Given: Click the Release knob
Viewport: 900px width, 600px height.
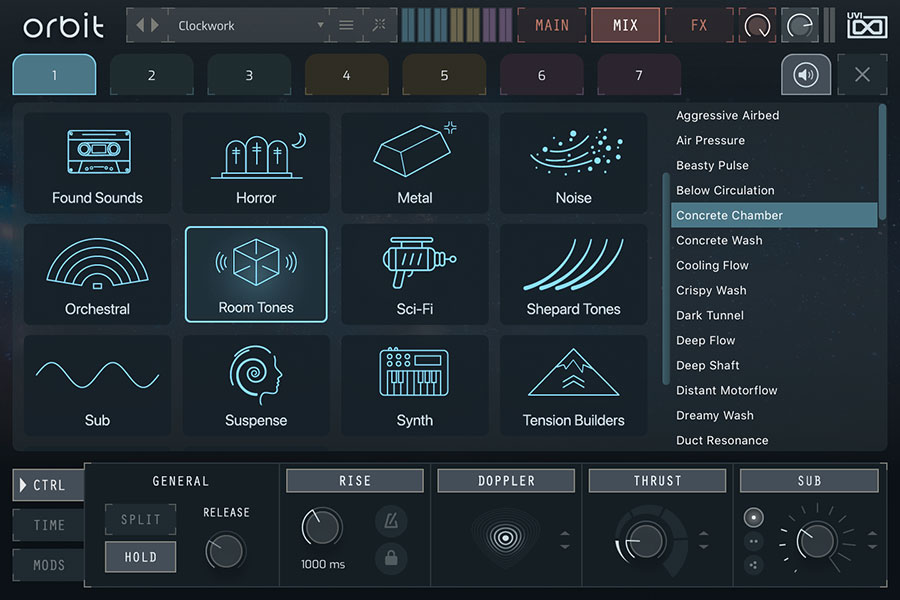Looking at the screenshot, I should coord(226,550).
